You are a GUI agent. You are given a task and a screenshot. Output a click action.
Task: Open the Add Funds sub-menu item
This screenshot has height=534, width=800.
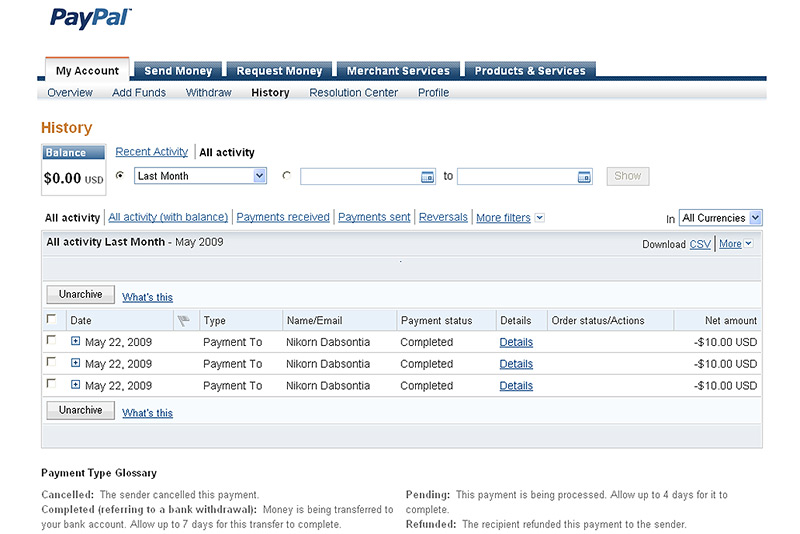[x=139, y=93]
